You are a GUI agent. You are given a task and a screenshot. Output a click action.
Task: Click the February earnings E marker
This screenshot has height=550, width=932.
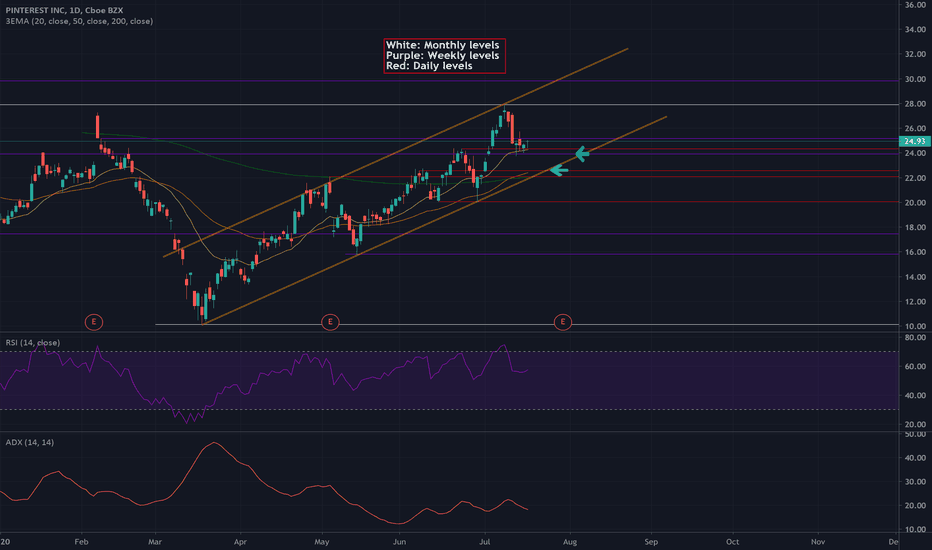(x=94, y=322)
